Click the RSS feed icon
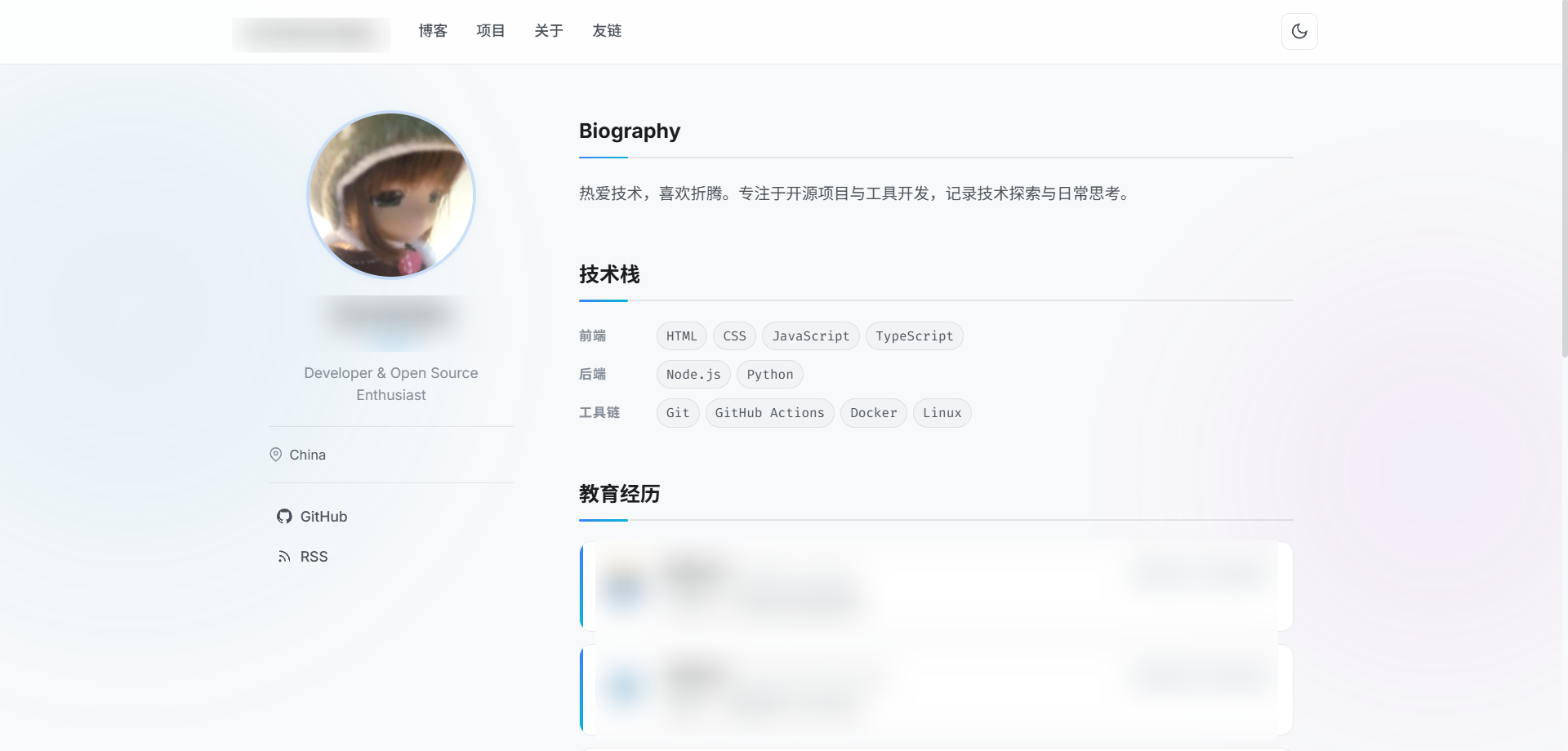Screen dimensions: 1568x751 click(x=284, y=557)
